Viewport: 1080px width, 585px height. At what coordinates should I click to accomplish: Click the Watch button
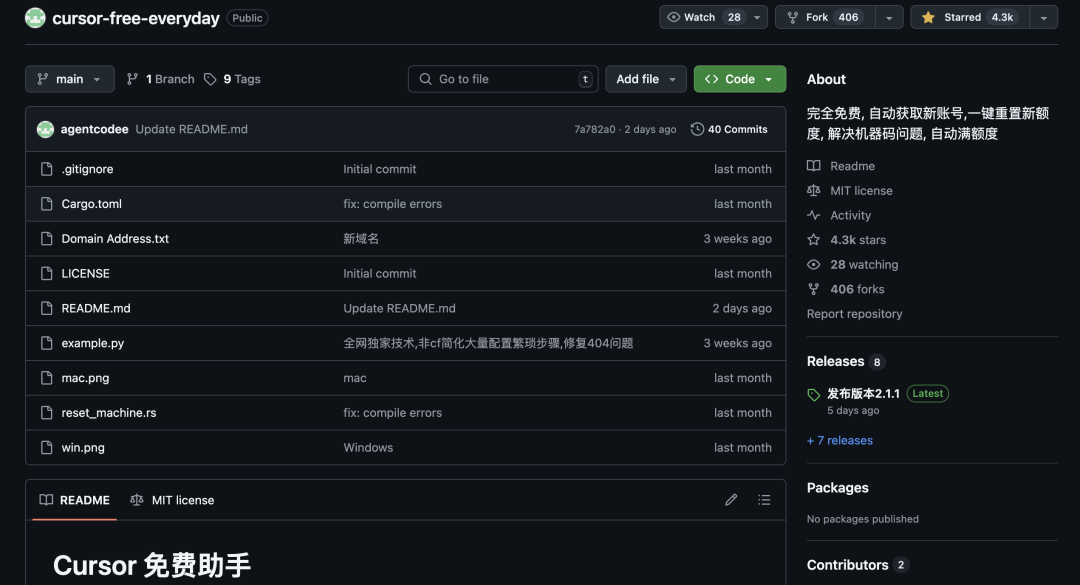704,17
